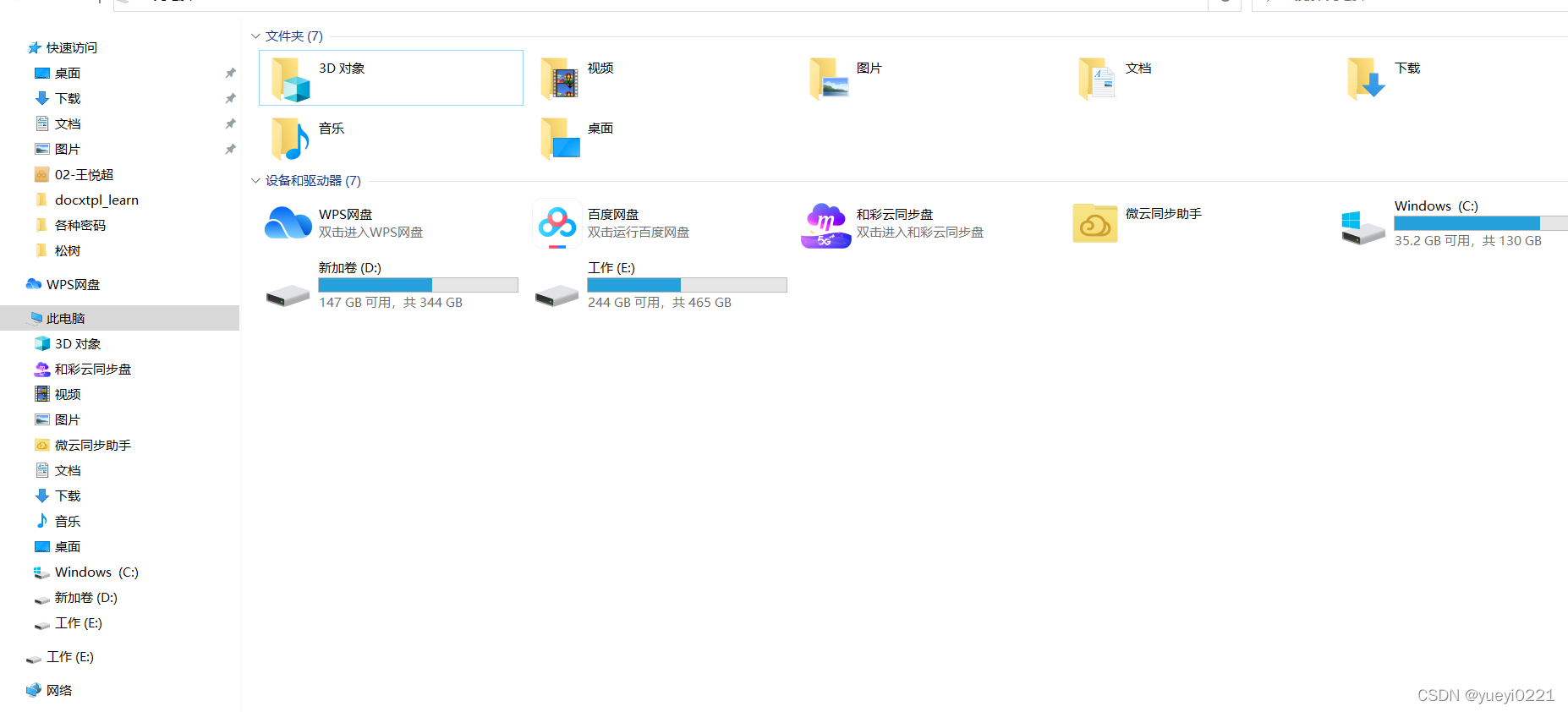Select 微云同步助手 in the sidebar
Screen dimensions: 1568x712
pos(93,445)
